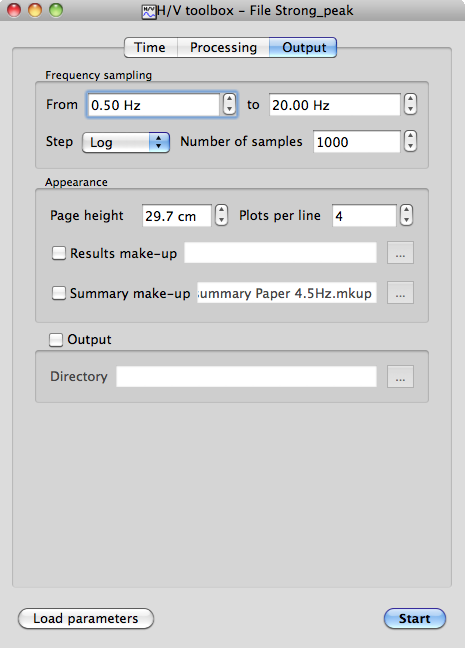The height and width of the screenshot is (648, 465).
Task: Open the Step Log dropdown
Action: (x=126, y=143)
